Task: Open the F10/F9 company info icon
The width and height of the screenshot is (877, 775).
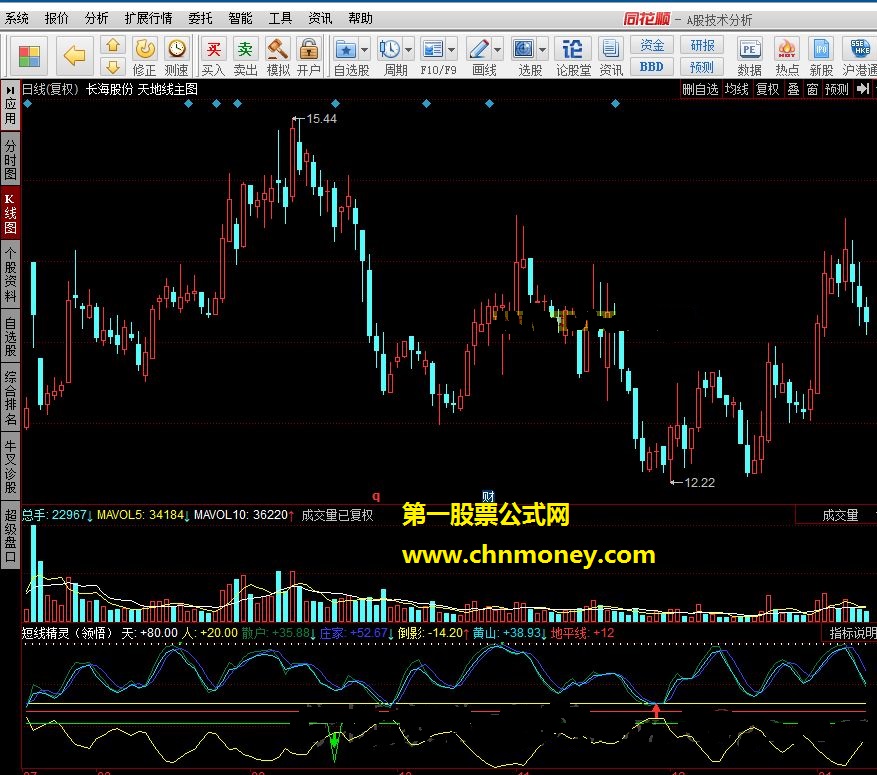Action: tap(433, 50)
